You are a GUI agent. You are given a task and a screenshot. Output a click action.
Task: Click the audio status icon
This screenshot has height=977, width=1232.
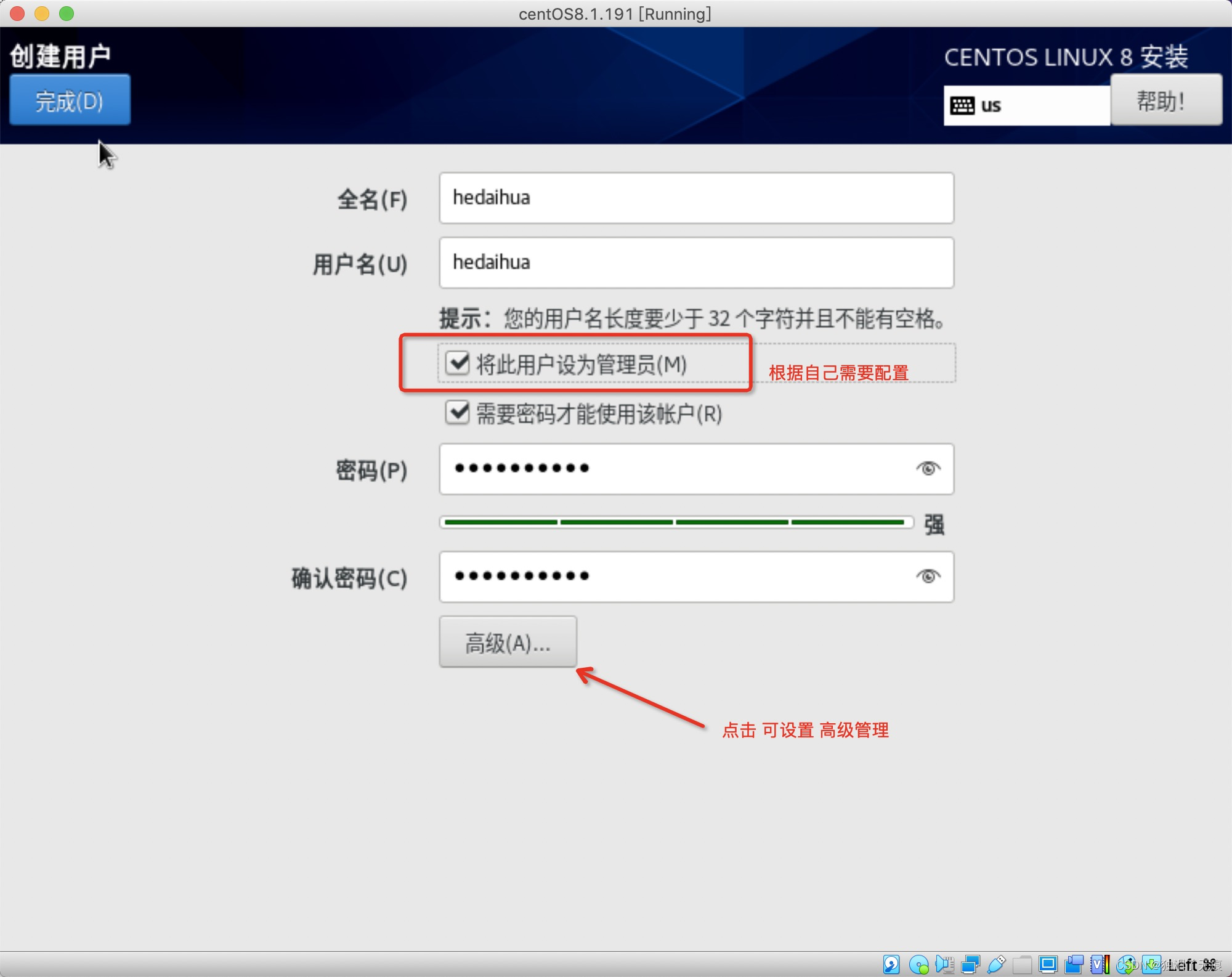[944, 964]
